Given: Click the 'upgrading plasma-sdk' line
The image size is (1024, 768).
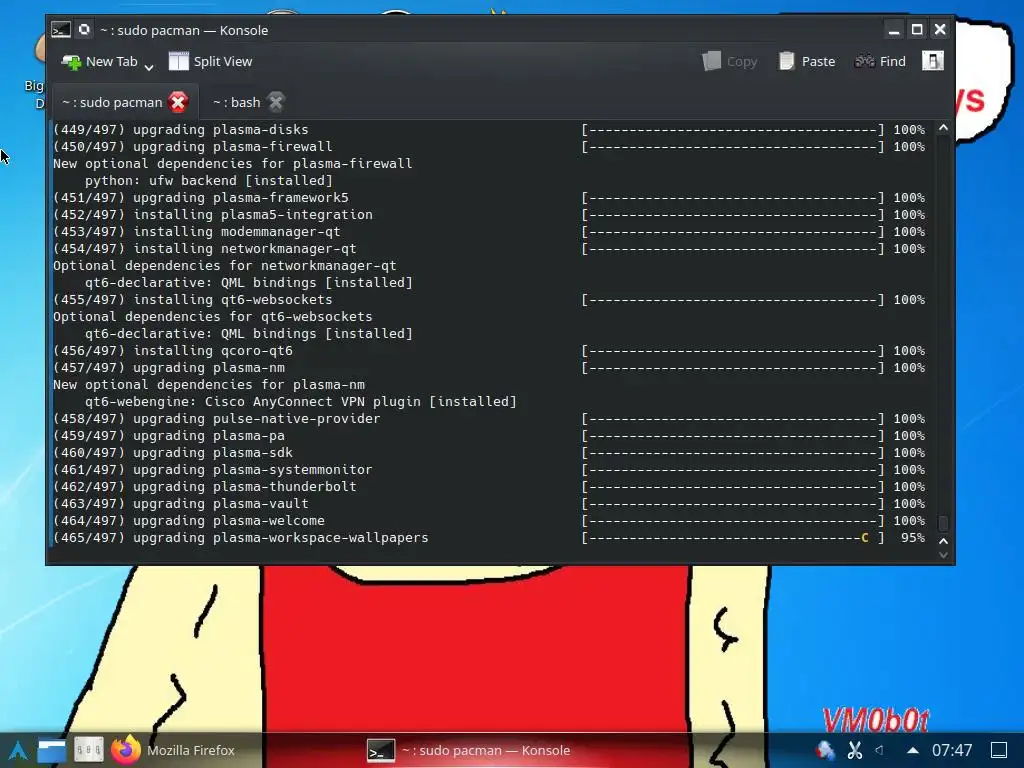Looking at the screenshot, I should pos(173,453).
